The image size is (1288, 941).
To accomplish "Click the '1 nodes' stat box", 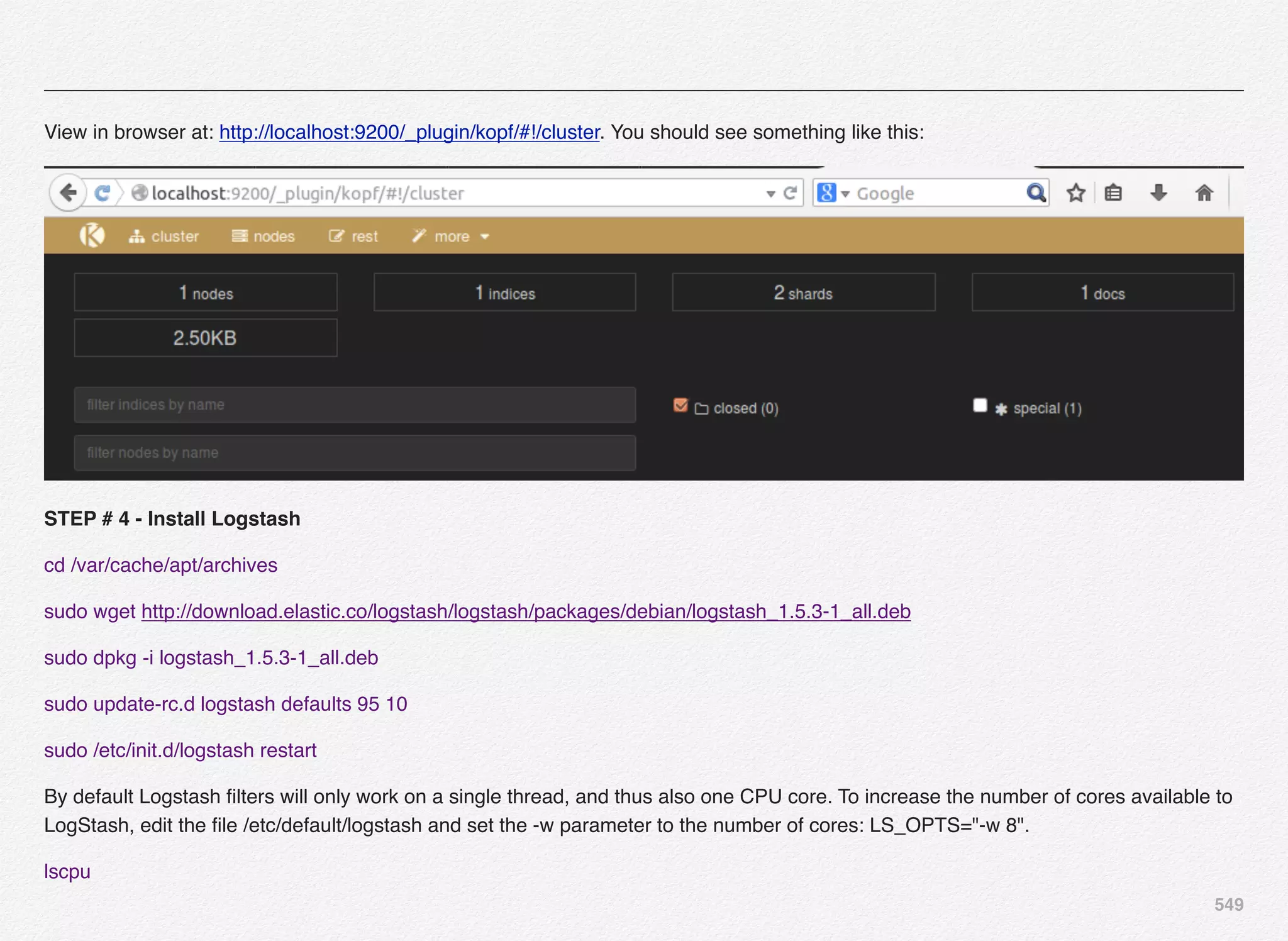I will [206, 292].
